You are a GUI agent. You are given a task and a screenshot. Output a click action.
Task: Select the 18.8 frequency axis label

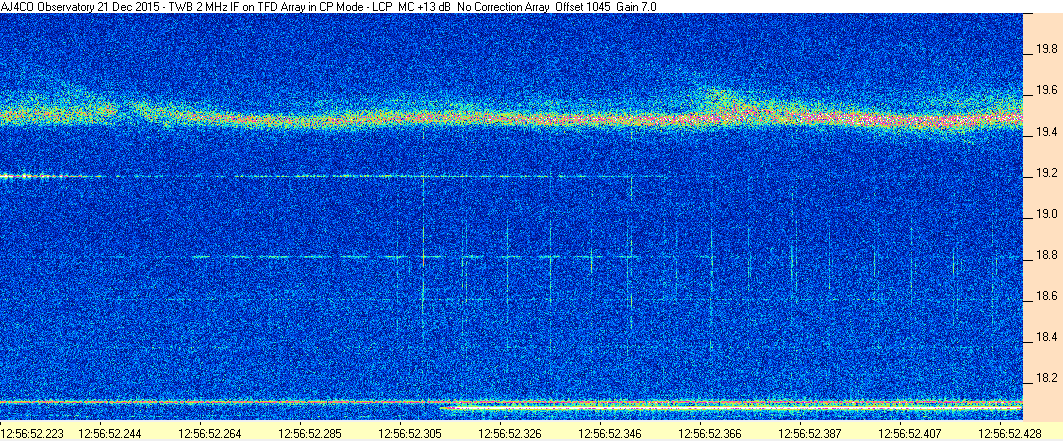(1045, 255)
